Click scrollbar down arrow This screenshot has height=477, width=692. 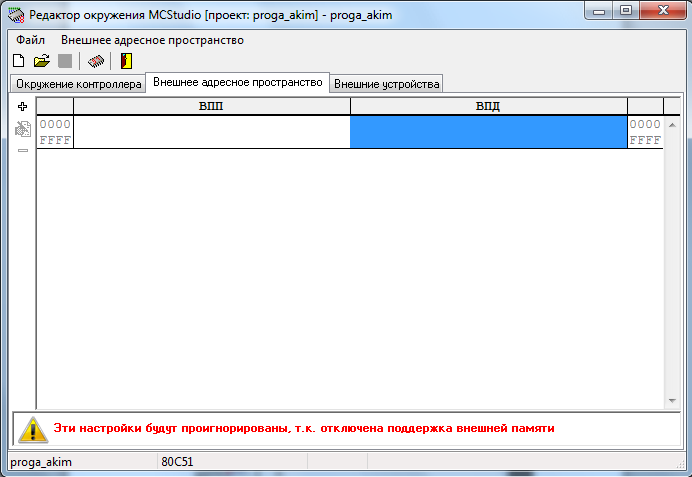point(672,401)
